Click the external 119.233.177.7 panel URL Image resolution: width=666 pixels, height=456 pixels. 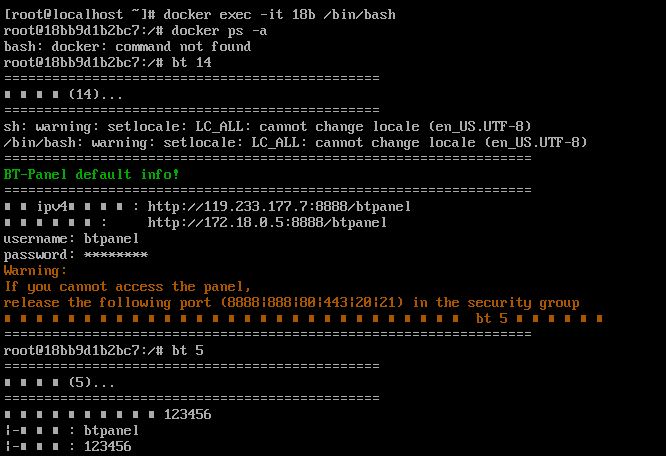(267, 207)
